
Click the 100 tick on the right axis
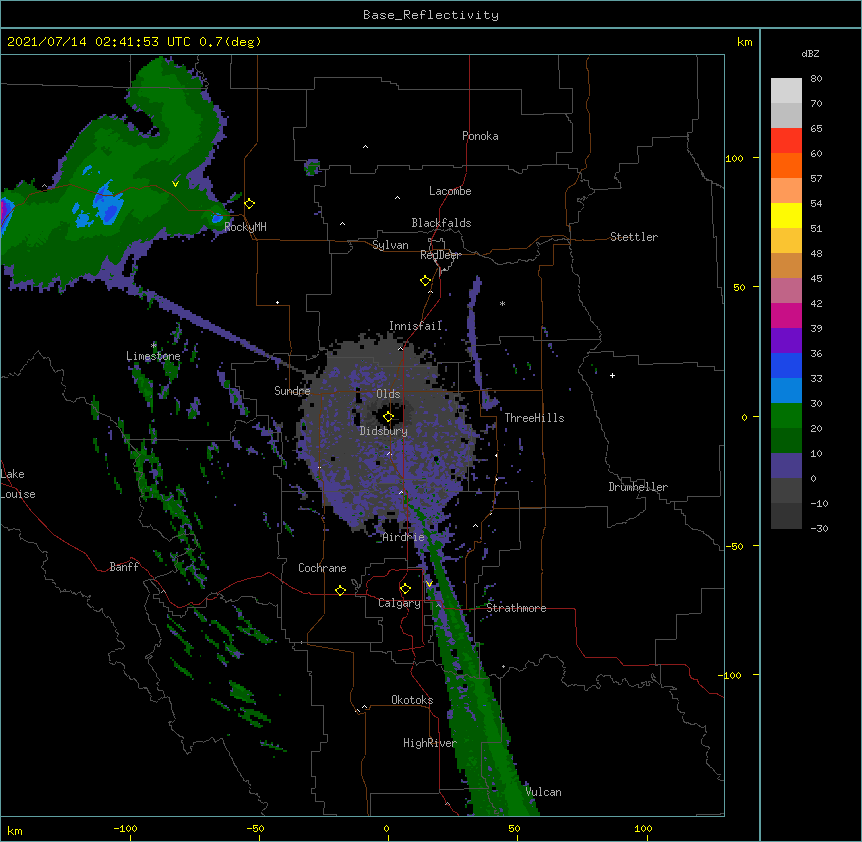click(x=734, y=158)
